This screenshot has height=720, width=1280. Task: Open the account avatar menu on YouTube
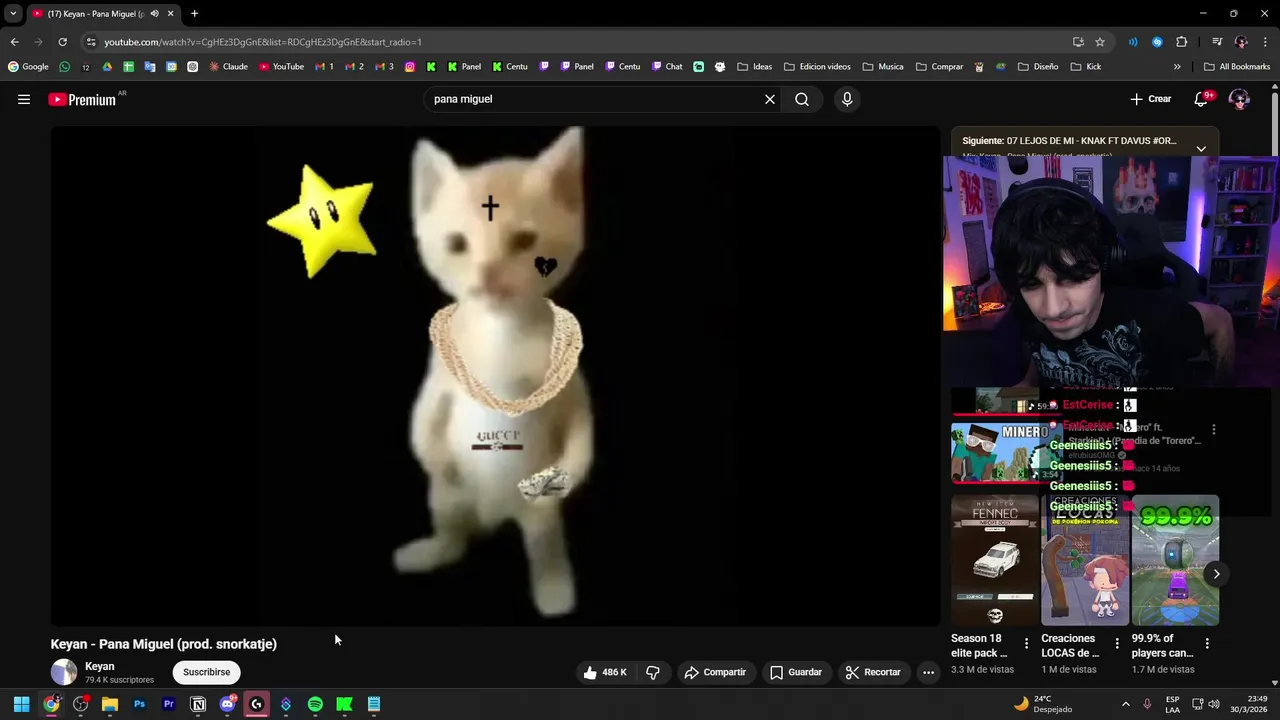(x=1239, y=99)
